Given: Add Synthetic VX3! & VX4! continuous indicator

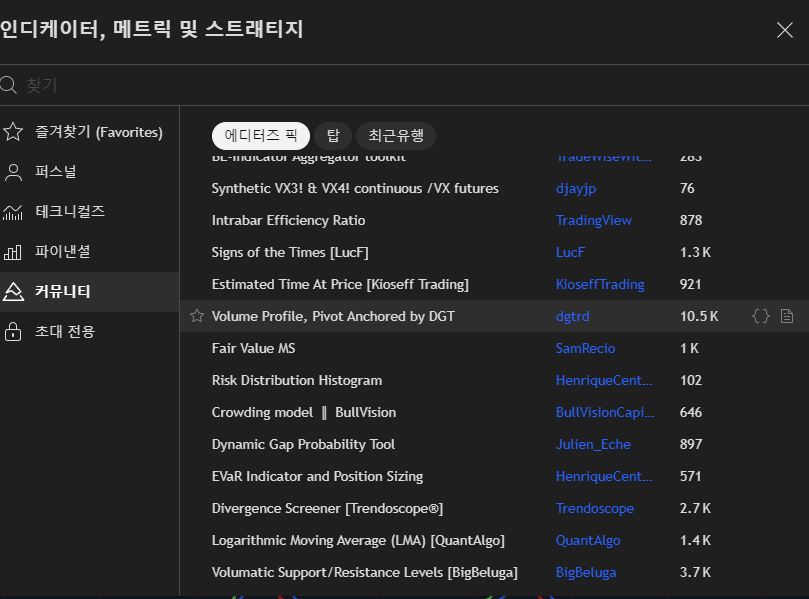Looking at the screenshot, I should tap(355, 188).
